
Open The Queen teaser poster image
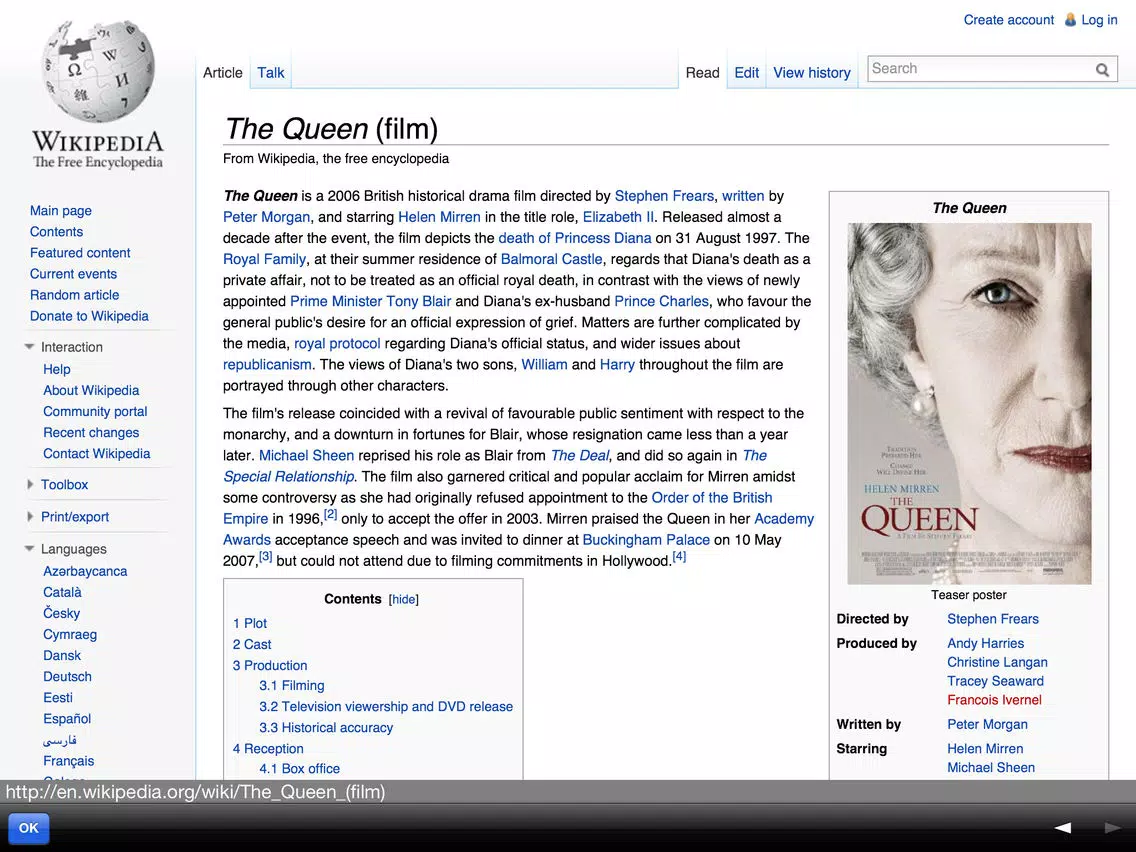pyautogui.click(x=969, y=404)
